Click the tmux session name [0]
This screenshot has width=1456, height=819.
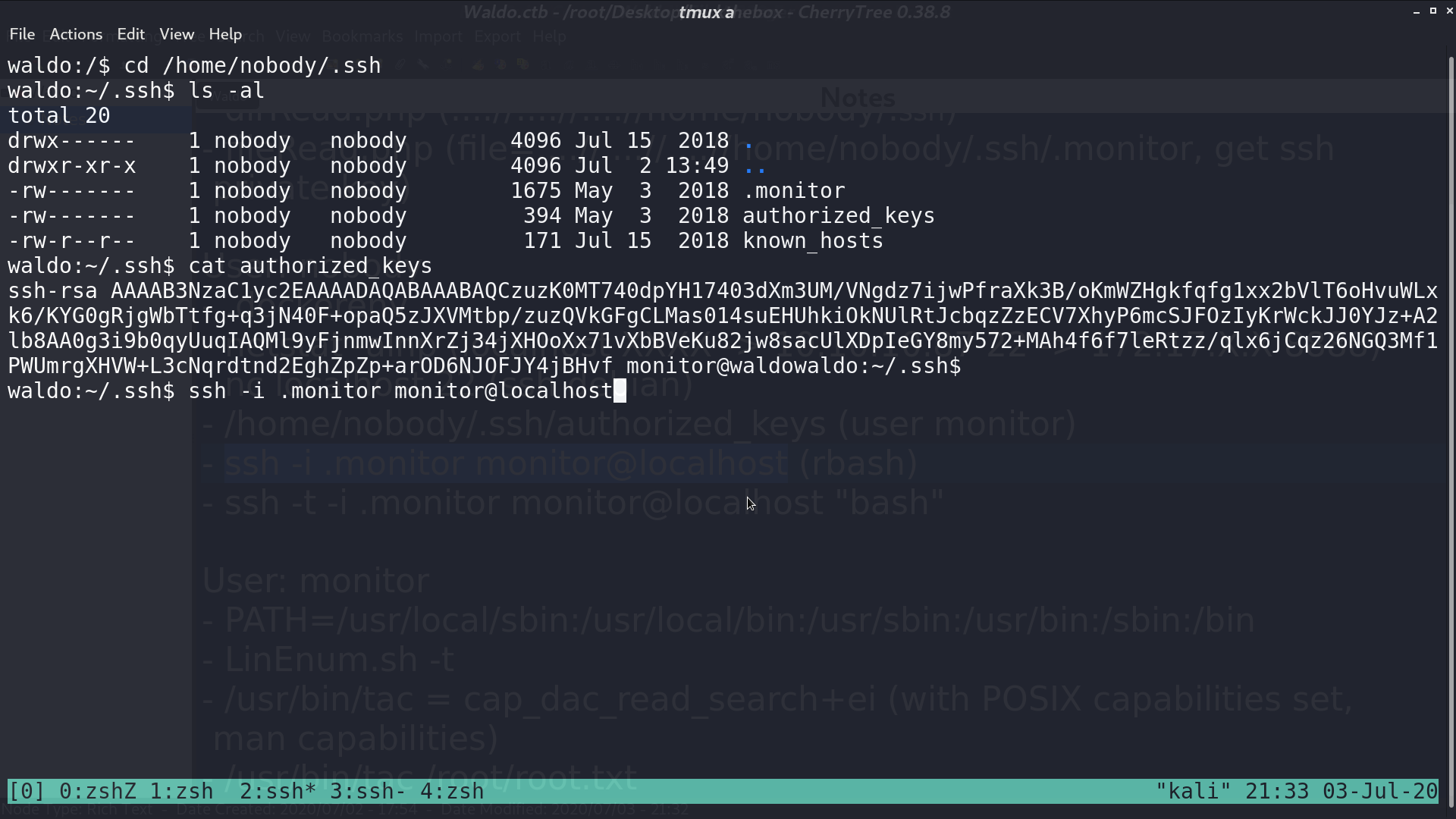[27, 791]
